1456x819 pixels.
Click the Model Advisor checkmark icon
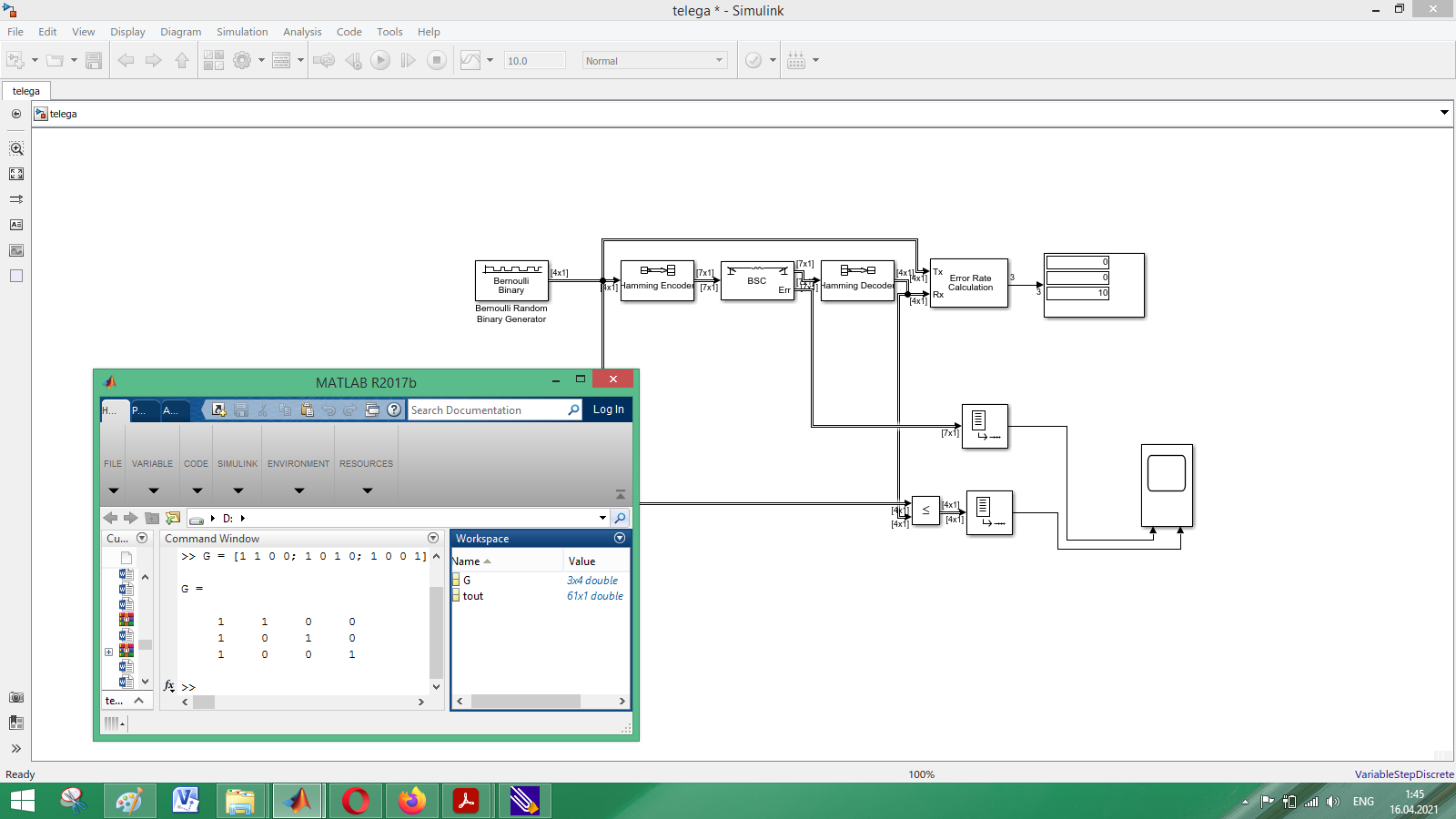(753, 61)
